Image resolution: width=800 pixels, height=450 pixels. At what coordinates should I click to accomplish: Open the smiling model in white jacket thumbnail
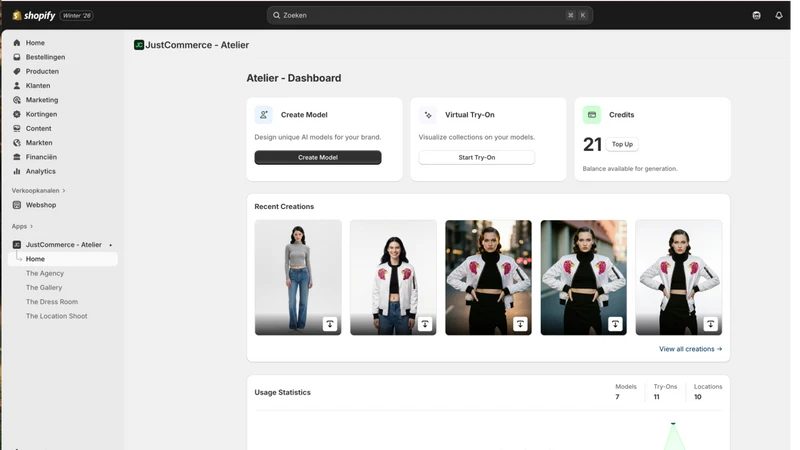click(393, 278)
